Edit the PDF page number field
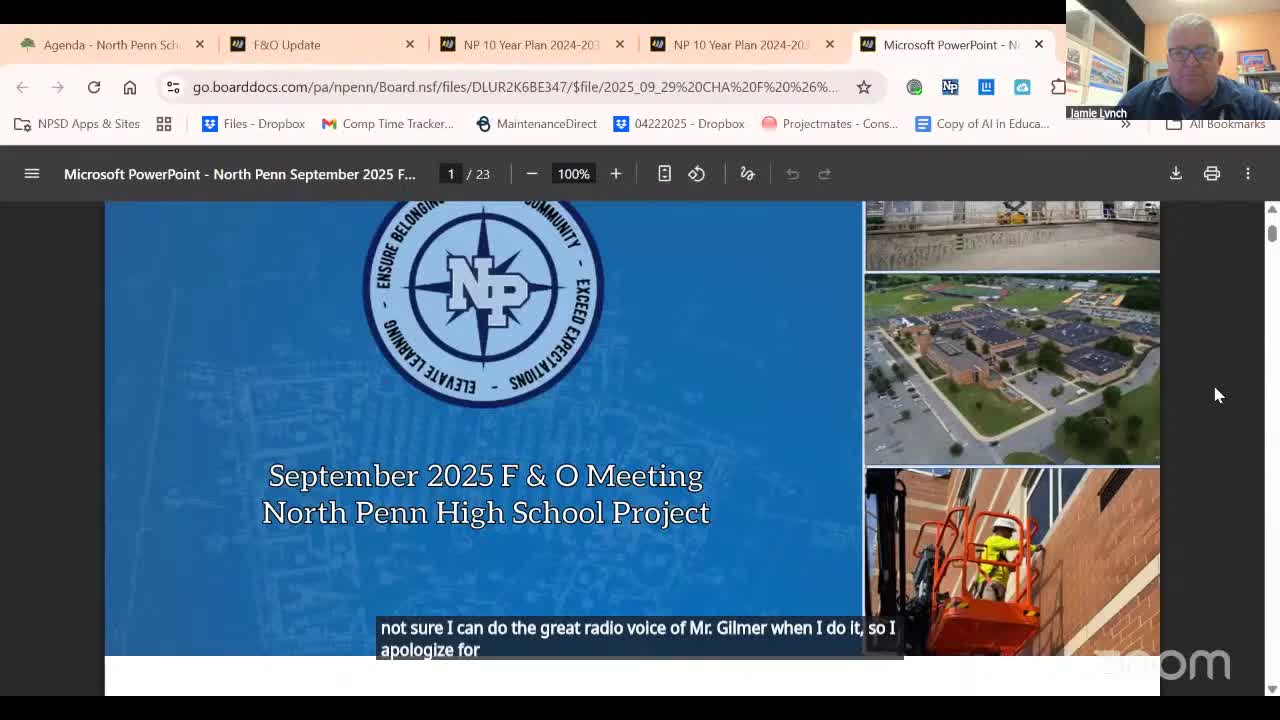Viewport: 1280px width, 720px height. coord(451,174)
